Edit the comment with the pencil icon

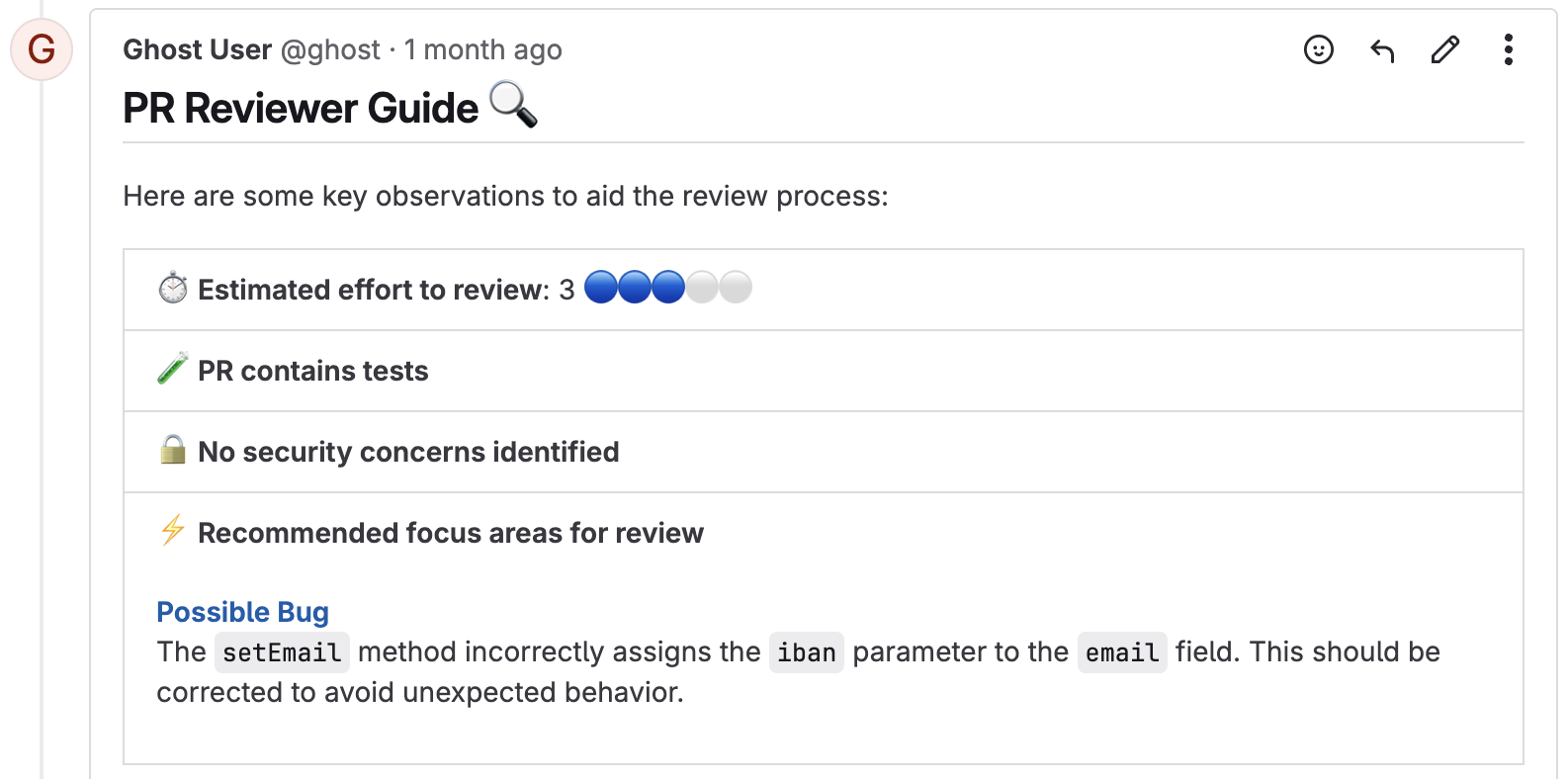[x=1445, y=49]
